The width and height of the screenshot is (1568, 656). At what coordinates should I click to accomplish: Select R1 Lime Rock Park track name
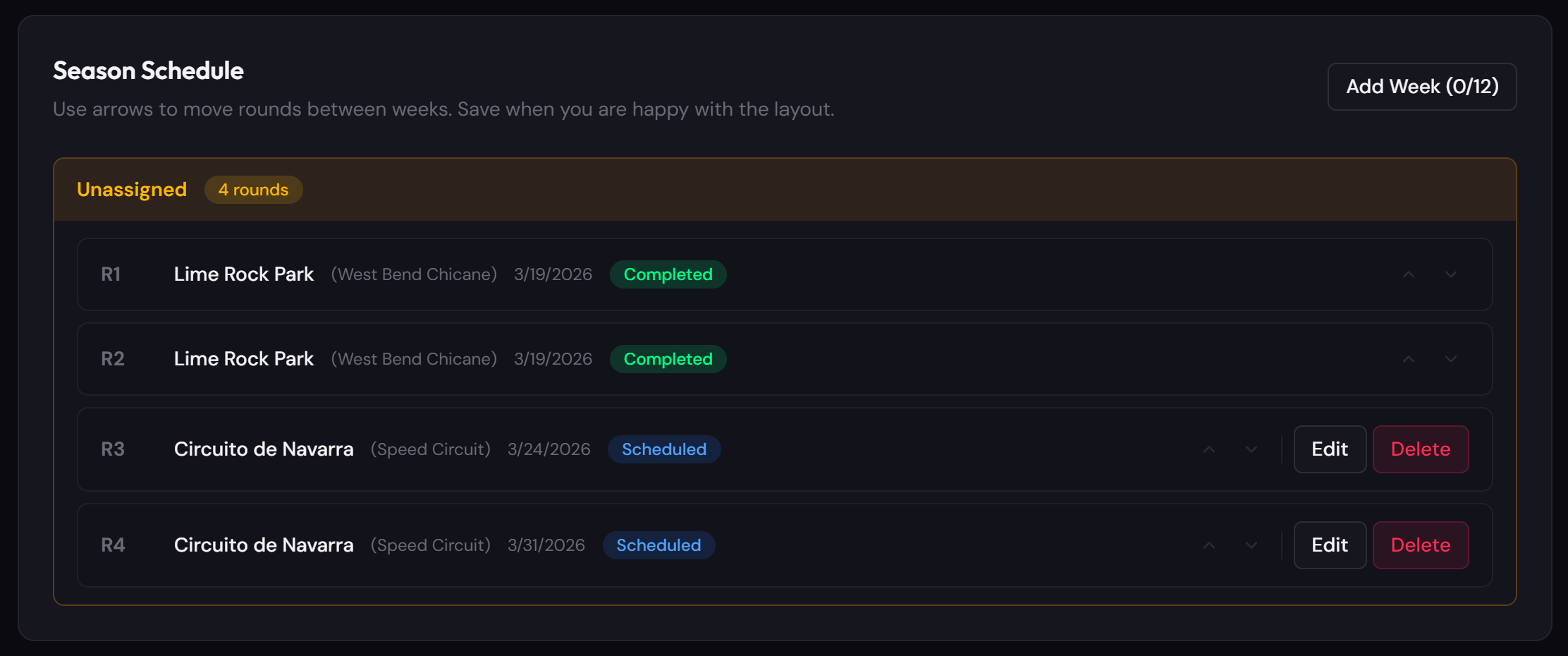tap(243, 274)
